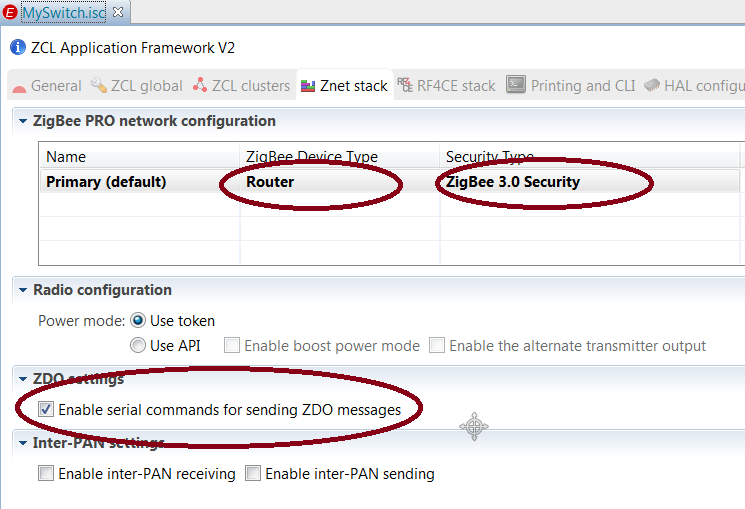
Task: Collapse the Inter-PAN settings section
Action: 23,442
